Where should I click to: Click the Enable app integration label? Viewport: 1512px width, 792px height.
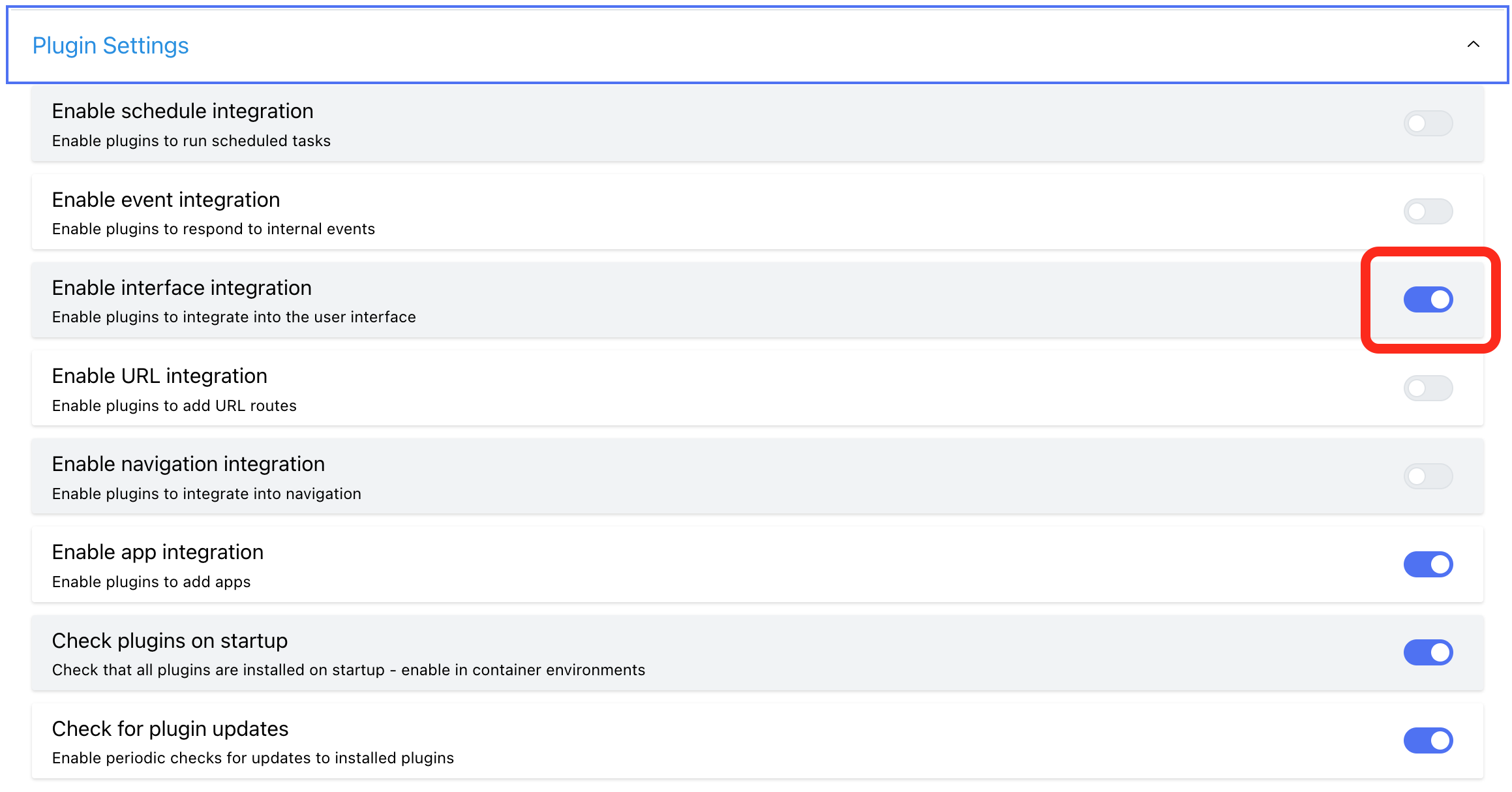(x=157, y=552)
